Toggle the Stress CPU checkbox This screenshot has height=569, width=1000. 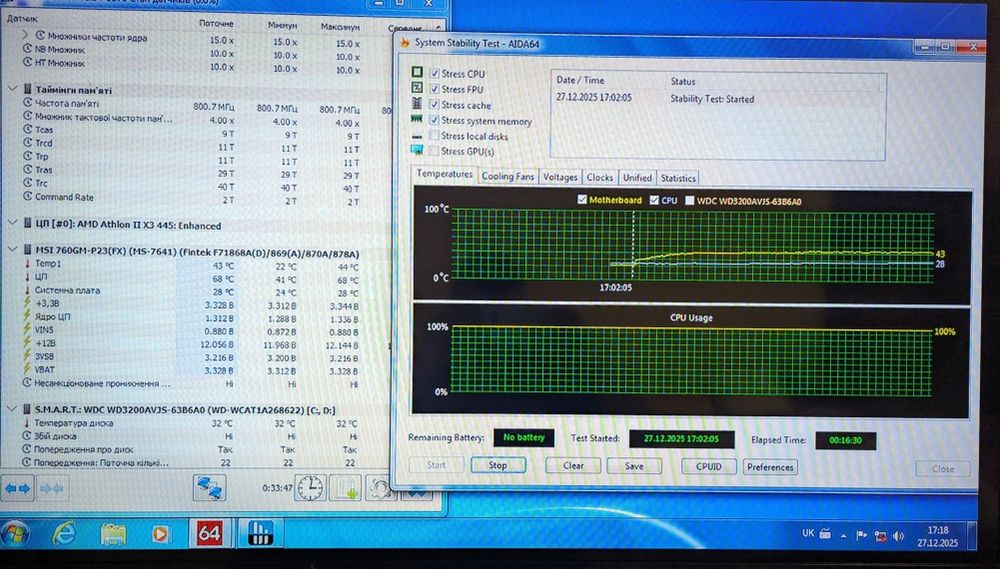[x=434, y=73]
